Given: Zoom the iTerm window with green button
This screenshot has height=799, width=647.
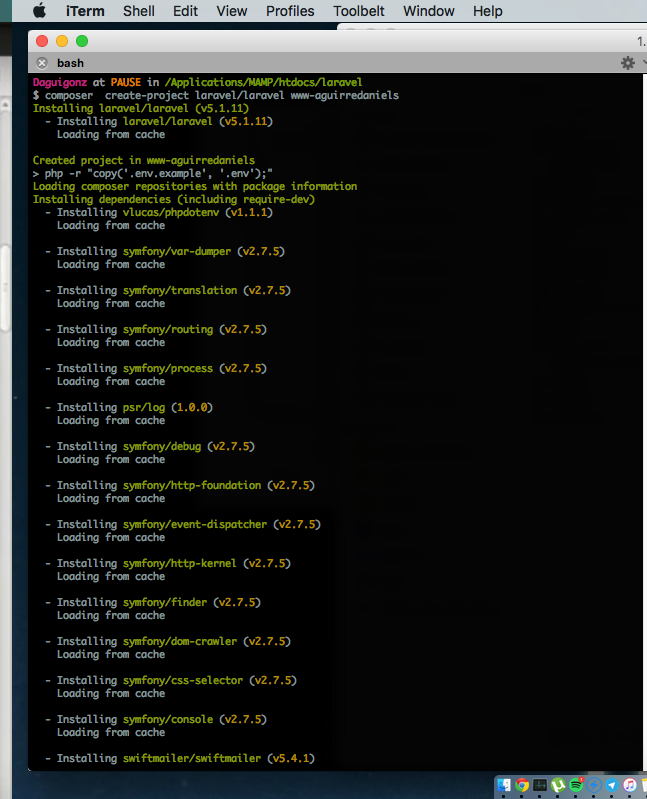Looking at the screenshot, I should click(82, 41).
